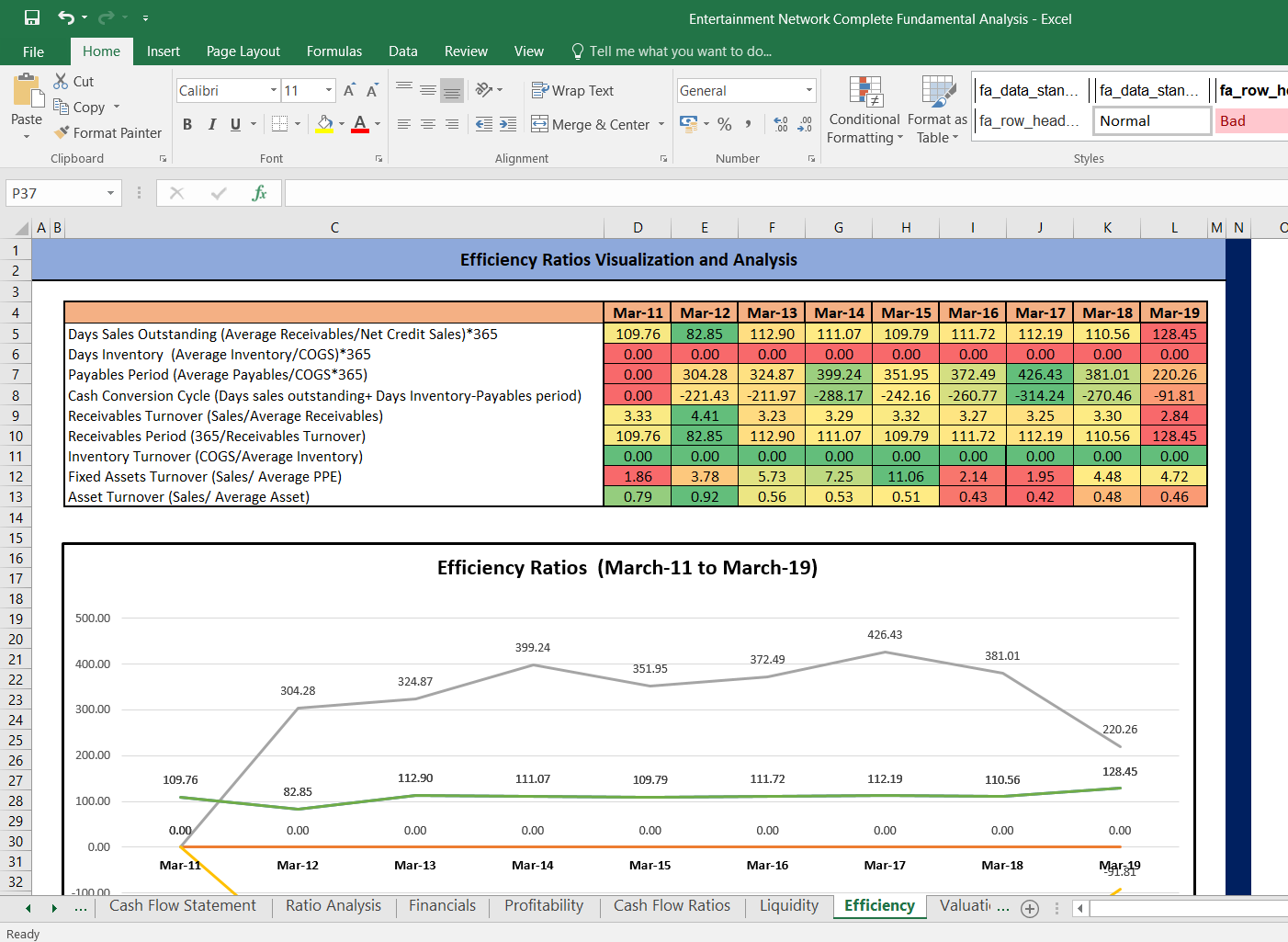1288x942 pixels.
Task: Activate the Format Painter brush
Action: [62, 132]
